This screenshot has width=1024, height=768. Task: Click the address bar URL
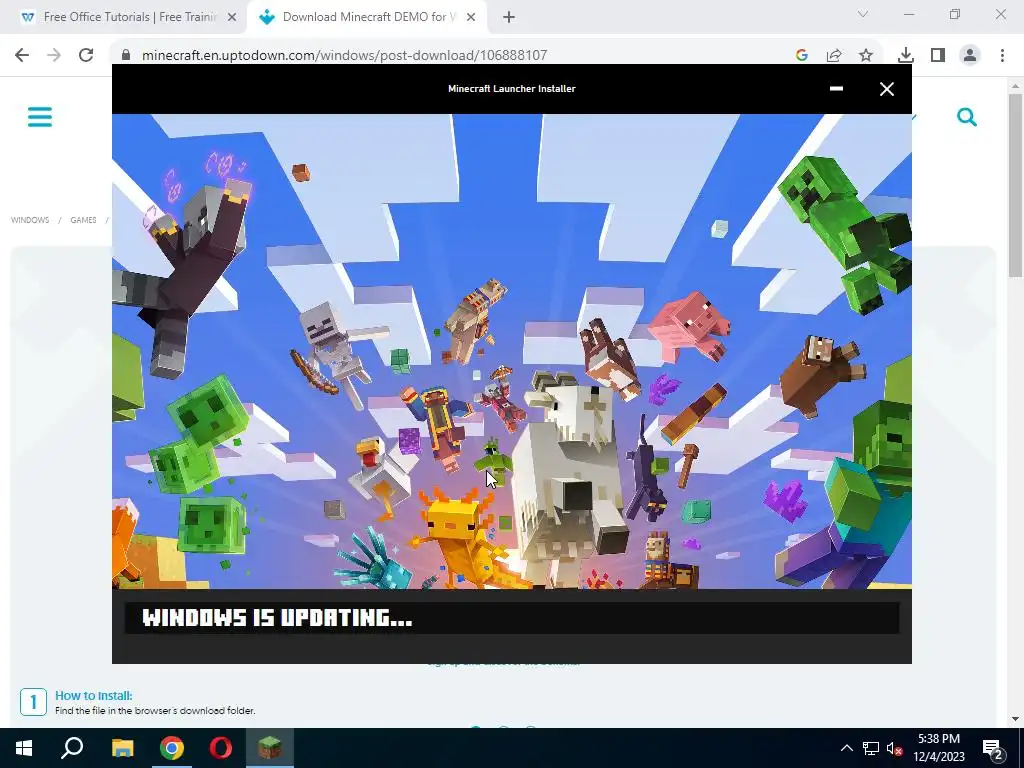click(344, 55)
